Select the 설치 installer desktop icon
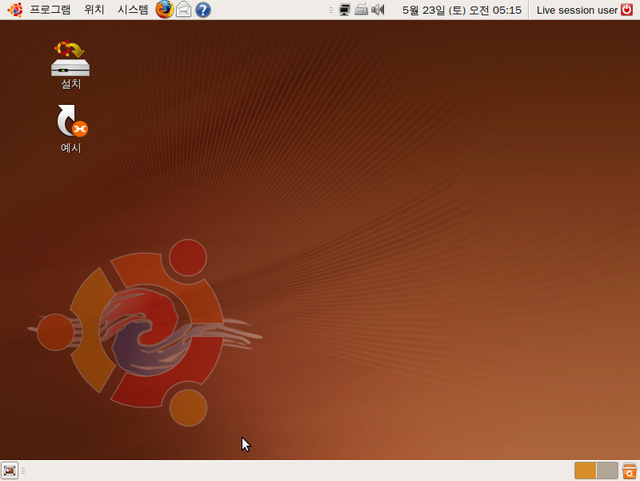640x481 pixels. [70, 60]
